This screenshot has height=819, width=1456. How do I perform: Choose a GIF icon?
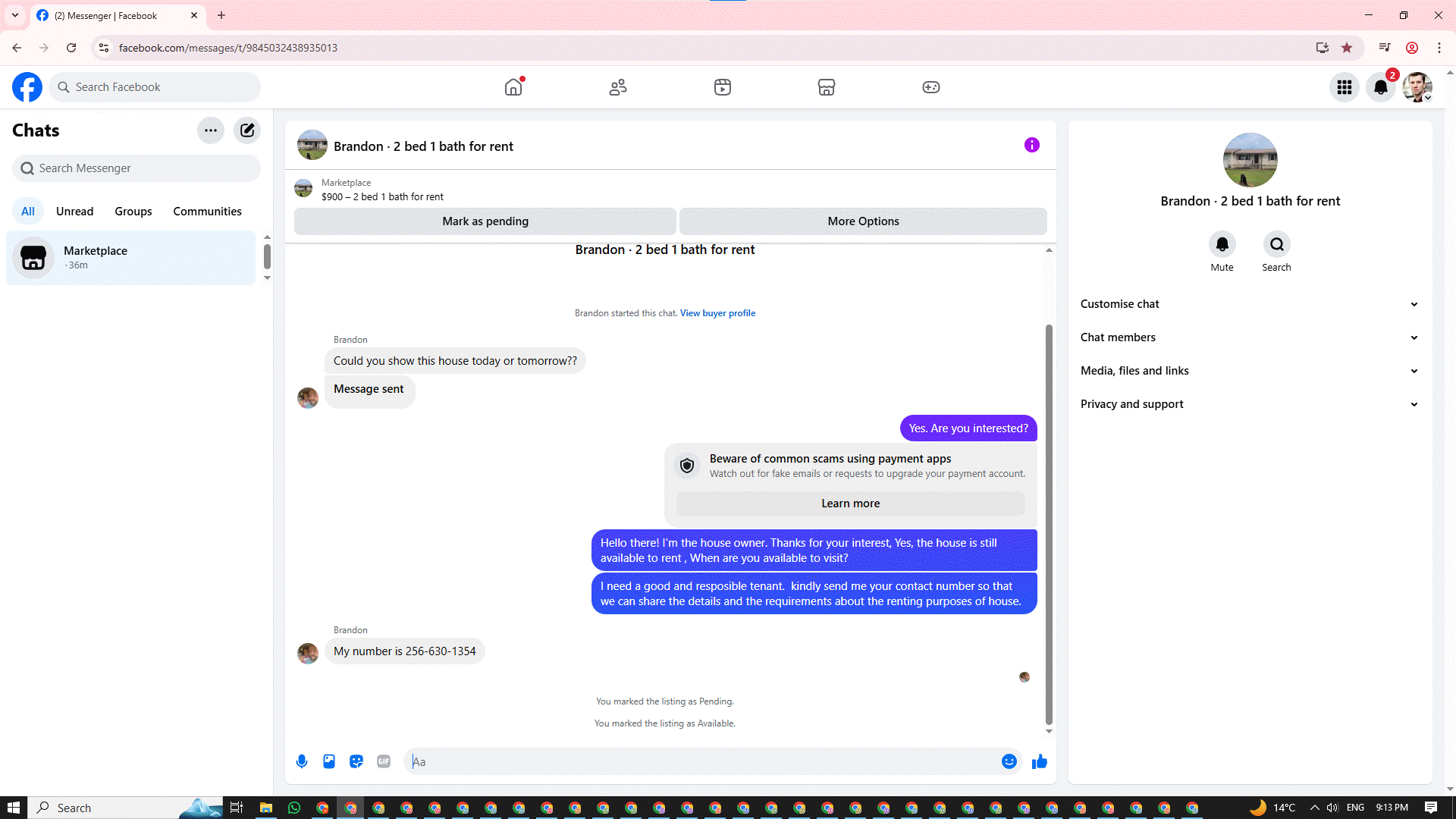point(384,761)
